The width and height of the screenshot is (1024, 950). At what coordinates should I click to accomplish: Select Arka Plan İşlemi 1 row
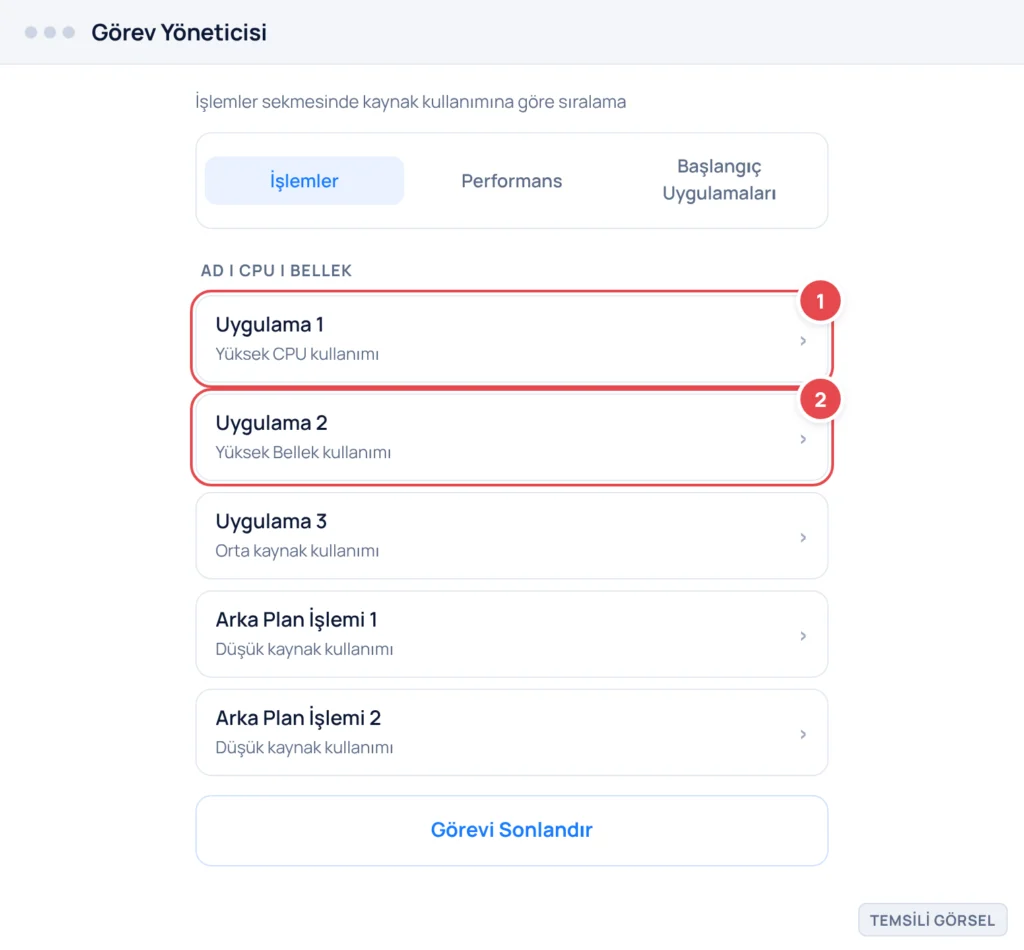[x=511, y=634]
